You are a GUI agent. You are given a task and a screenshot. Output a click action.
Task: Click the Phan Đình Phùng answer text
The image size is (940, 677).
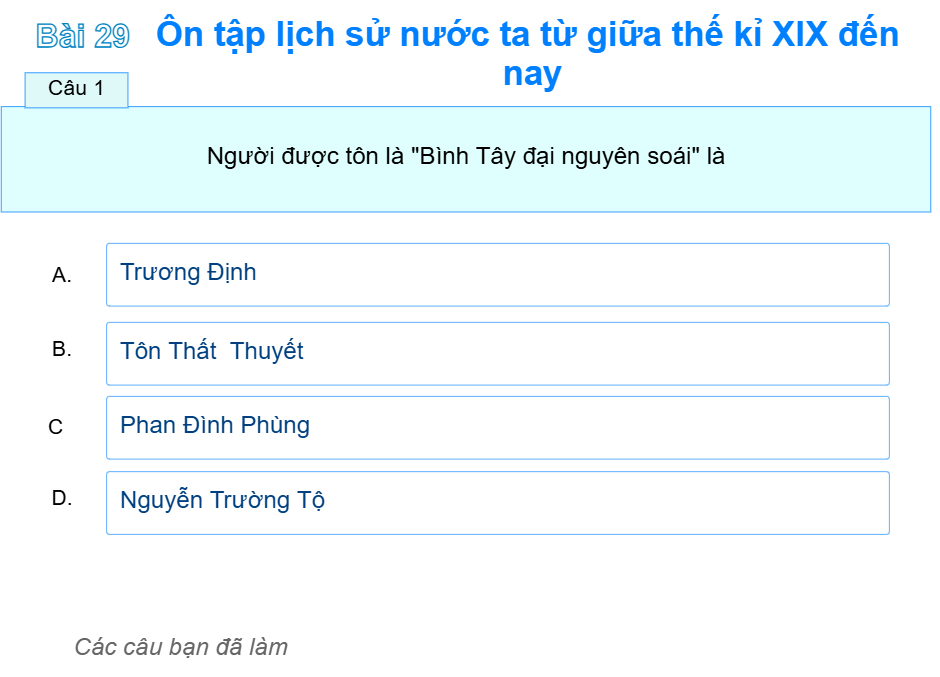point(214,426)
